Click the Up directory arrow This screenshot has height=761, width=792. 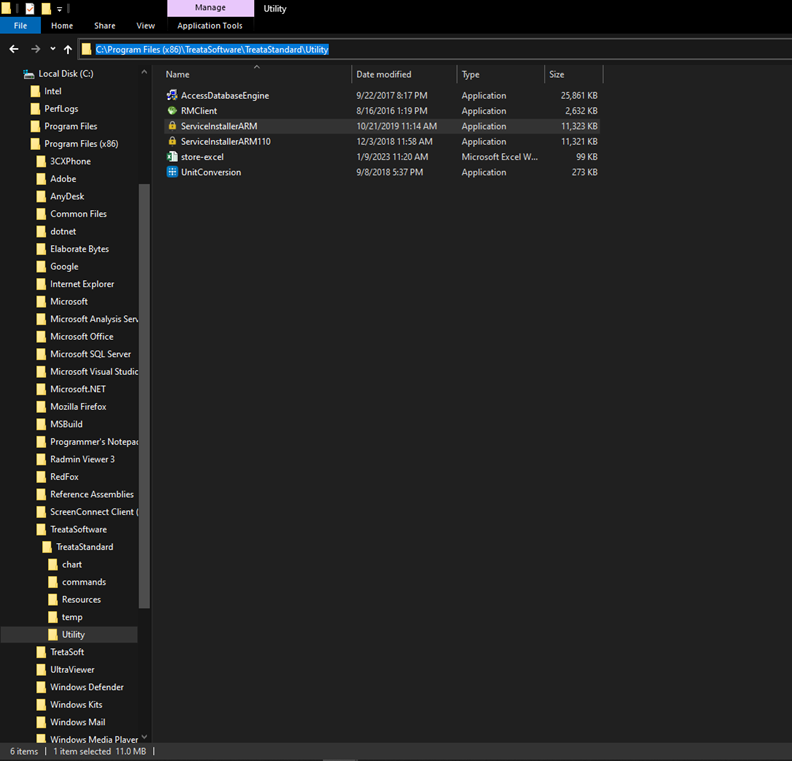(x=68, y=49)
